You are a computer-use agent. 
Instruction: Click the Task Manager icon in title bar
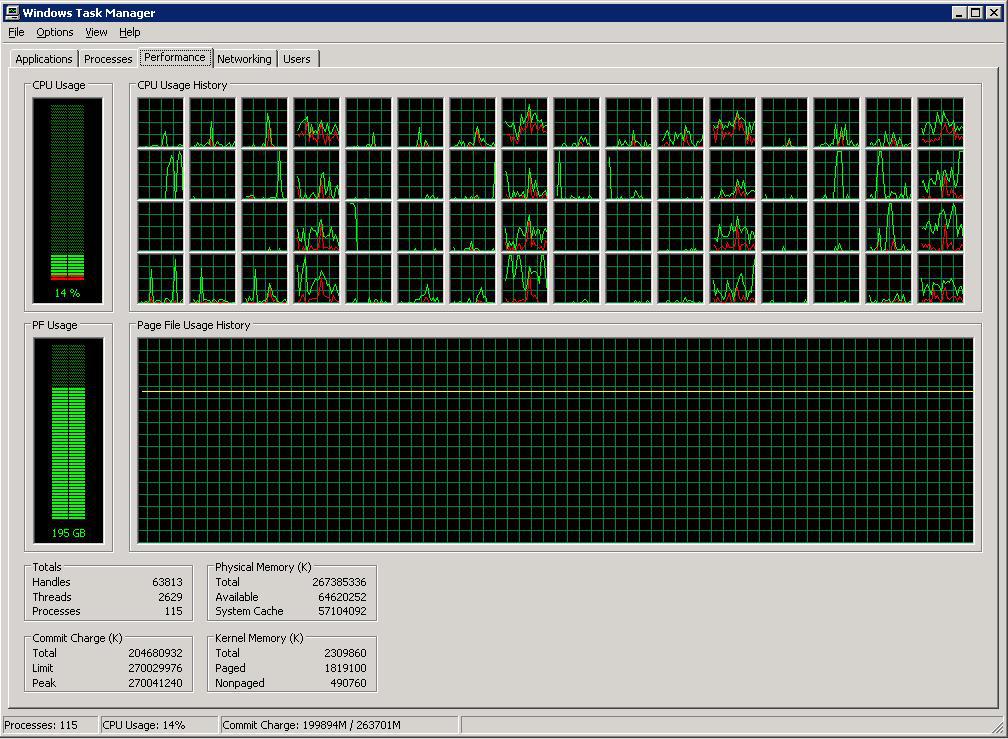pos(12,13)
